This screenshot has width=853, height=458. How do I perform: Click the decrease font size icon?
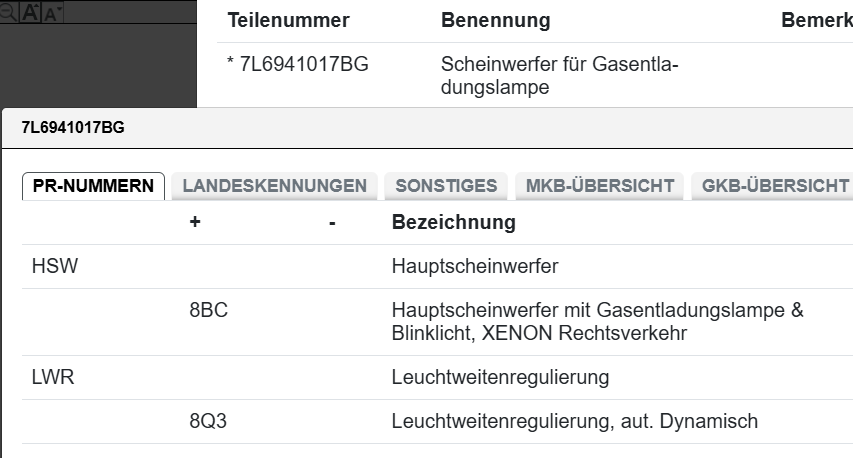click(x=52, y=12)
